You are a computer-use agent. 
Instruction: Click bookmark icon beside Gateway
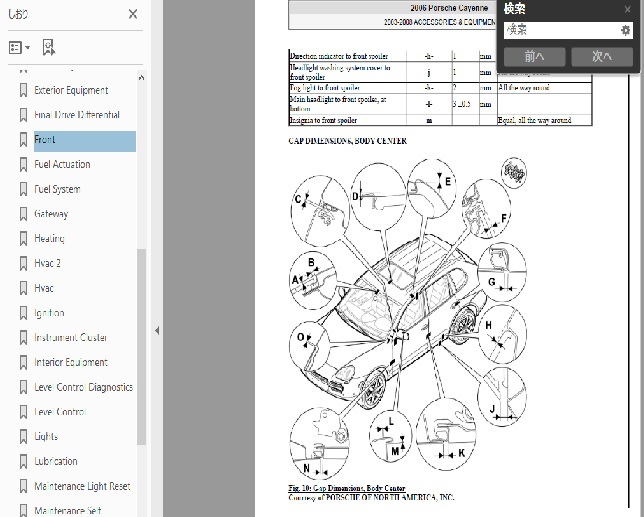pos(23,214)
